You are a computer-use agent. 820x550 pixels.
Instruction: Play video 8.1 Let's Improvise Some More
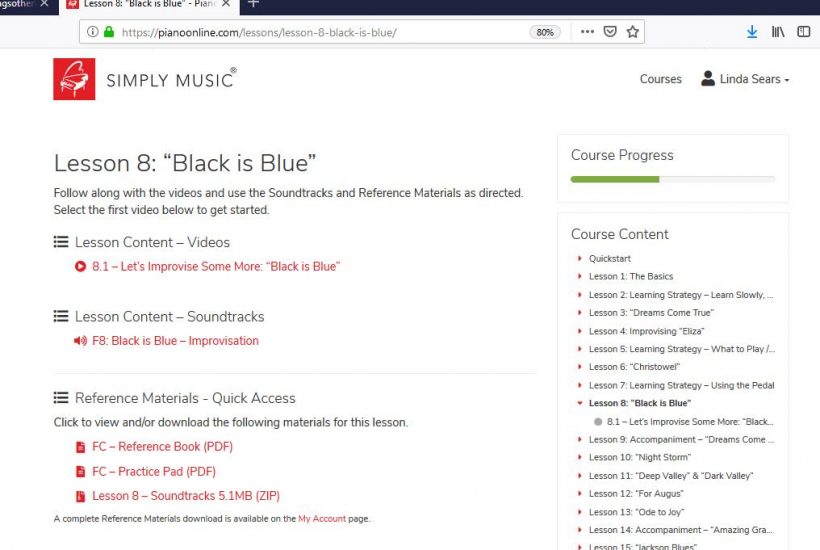coord(215,267)
